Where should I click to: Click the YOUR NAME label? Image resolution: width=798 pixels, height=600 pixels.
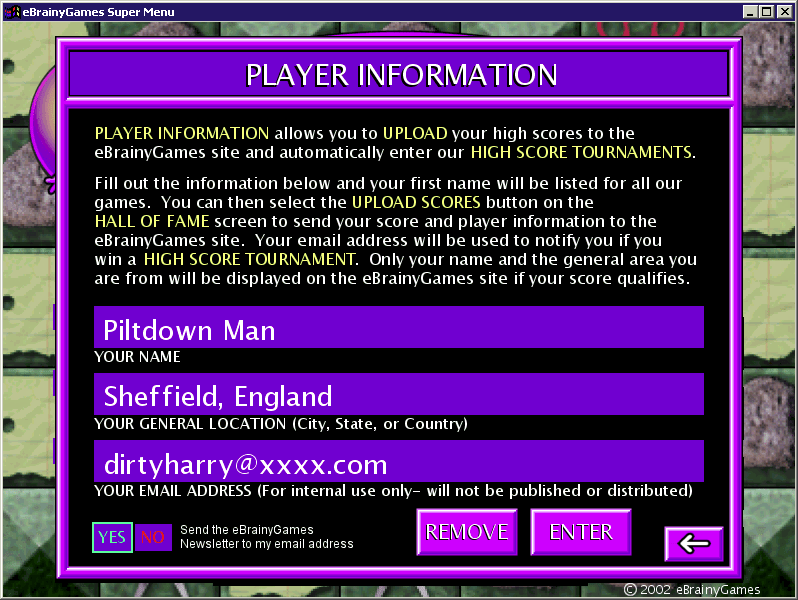pyautogui.click(x=137, y=357)
